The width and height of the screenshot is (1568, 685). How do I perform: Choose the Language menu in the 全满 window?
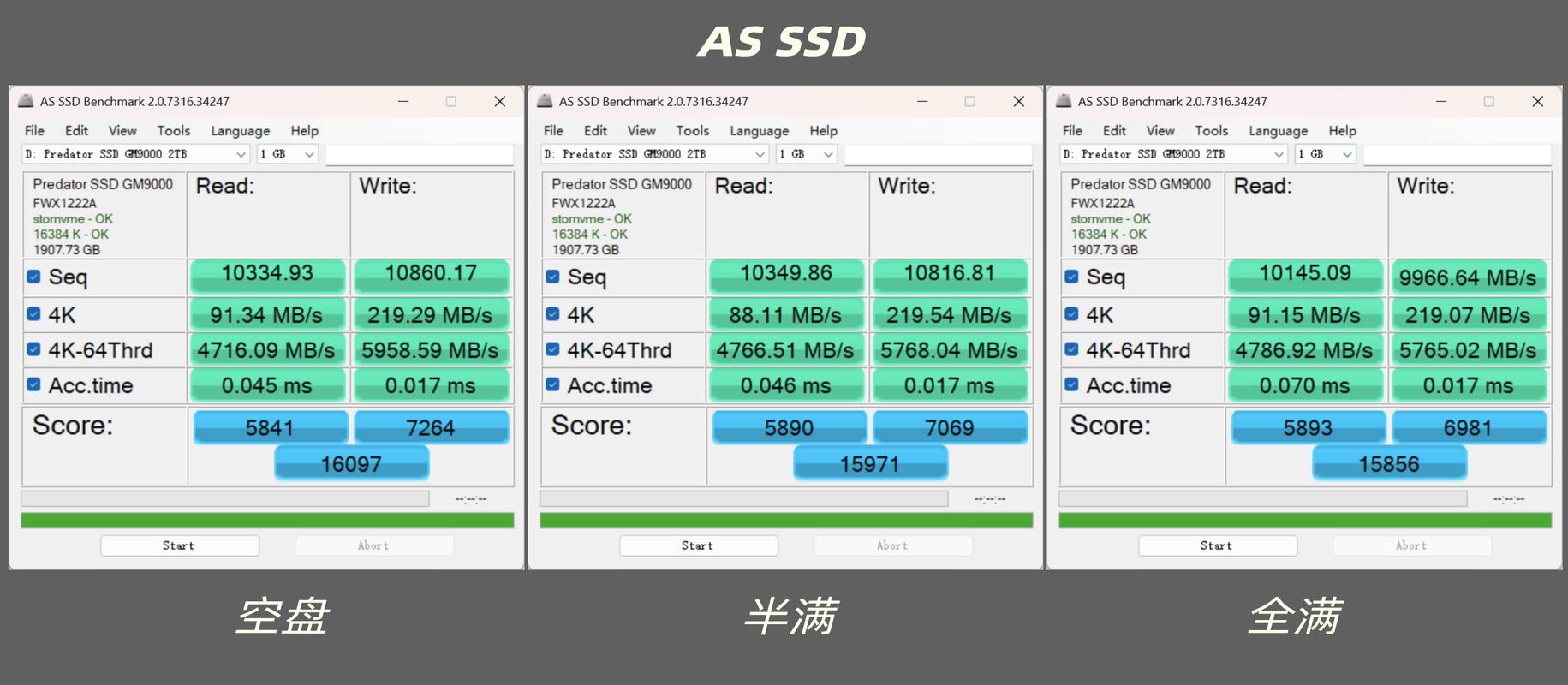[1279, 131]
